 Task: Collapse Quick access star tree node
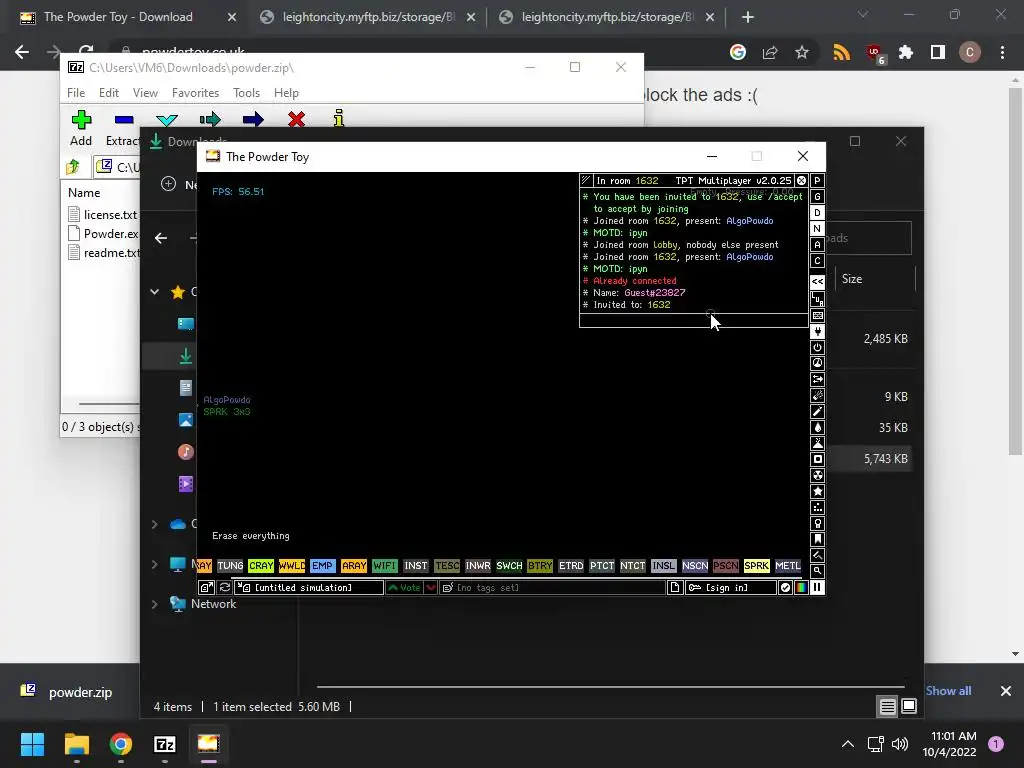click(x=155, y=292)
